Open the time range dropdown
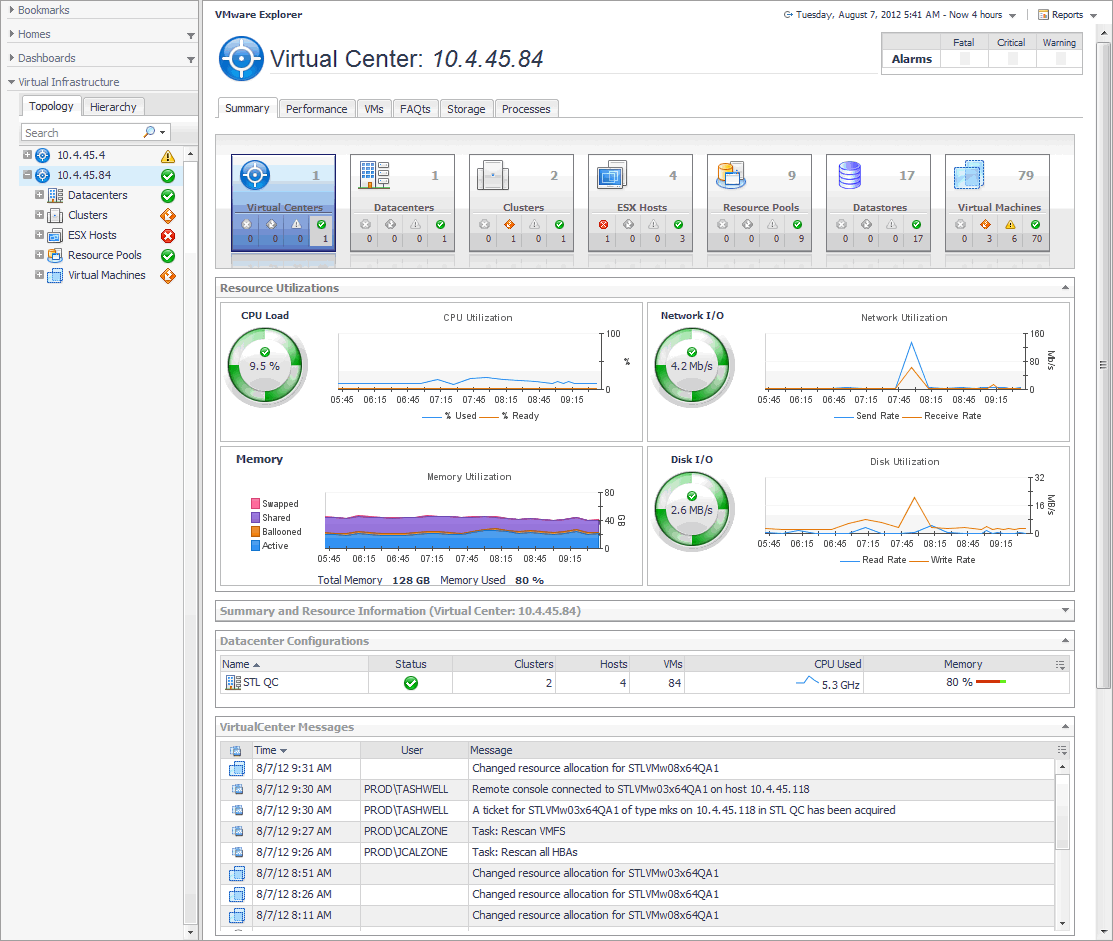This screenshot has width=1113, height=941. pyautogui.click(x=1012, y=15)
